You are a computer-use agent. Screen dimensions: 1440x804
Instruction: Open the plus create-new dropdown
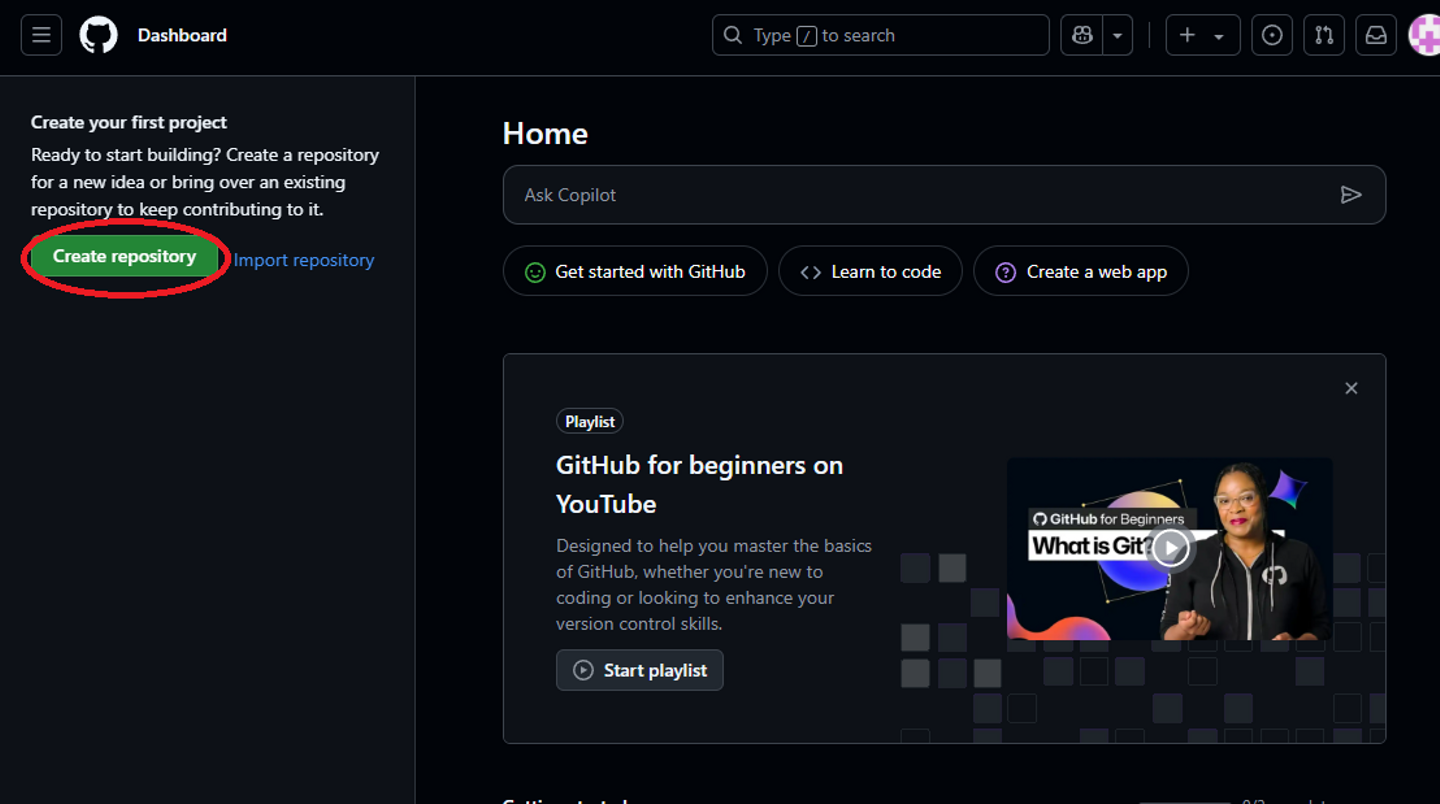point(1203,35)
